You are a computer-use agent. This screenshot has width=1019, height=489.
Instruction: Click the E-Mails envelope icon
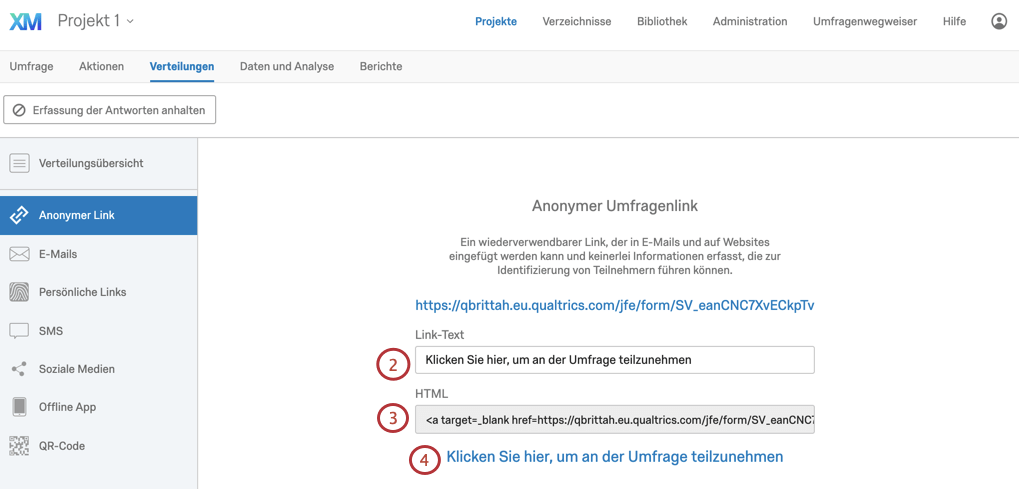tap(19, 254)
